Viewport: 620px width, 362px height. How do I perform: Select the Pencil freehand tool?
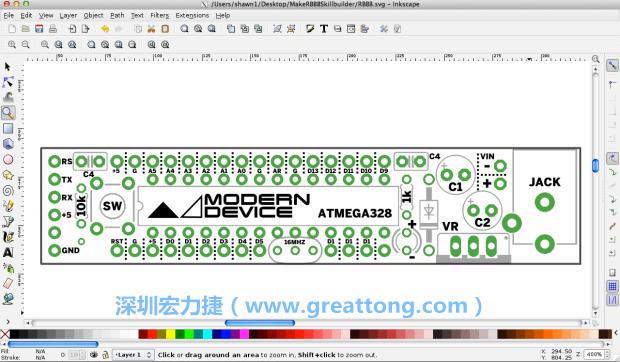point(8,206)
